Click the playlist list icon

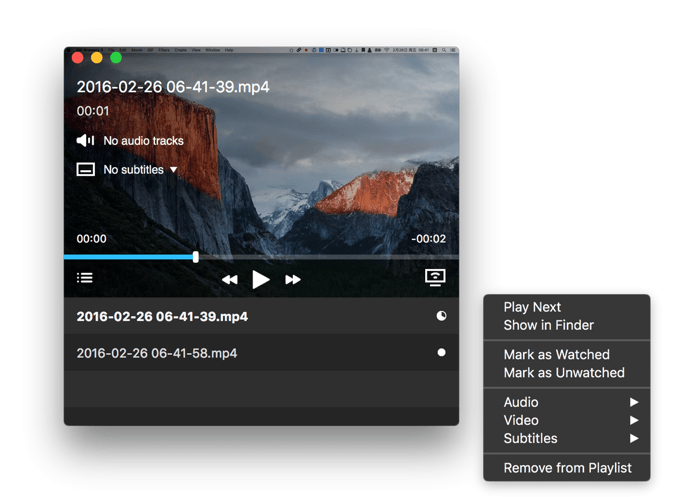tap(84, 278)
